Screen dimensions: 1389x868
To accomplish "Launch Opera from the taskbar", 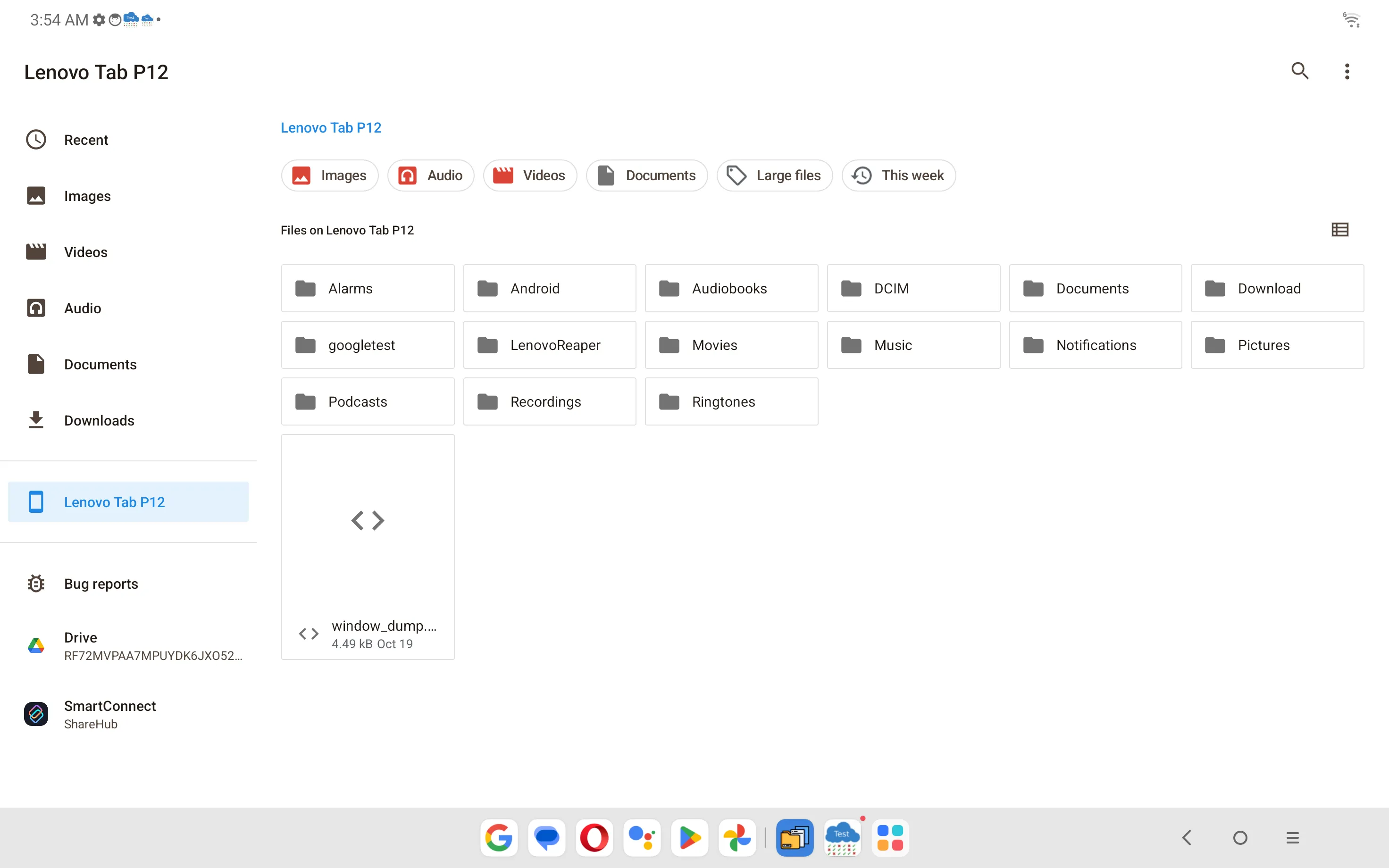I will click(x=594, y=838).
